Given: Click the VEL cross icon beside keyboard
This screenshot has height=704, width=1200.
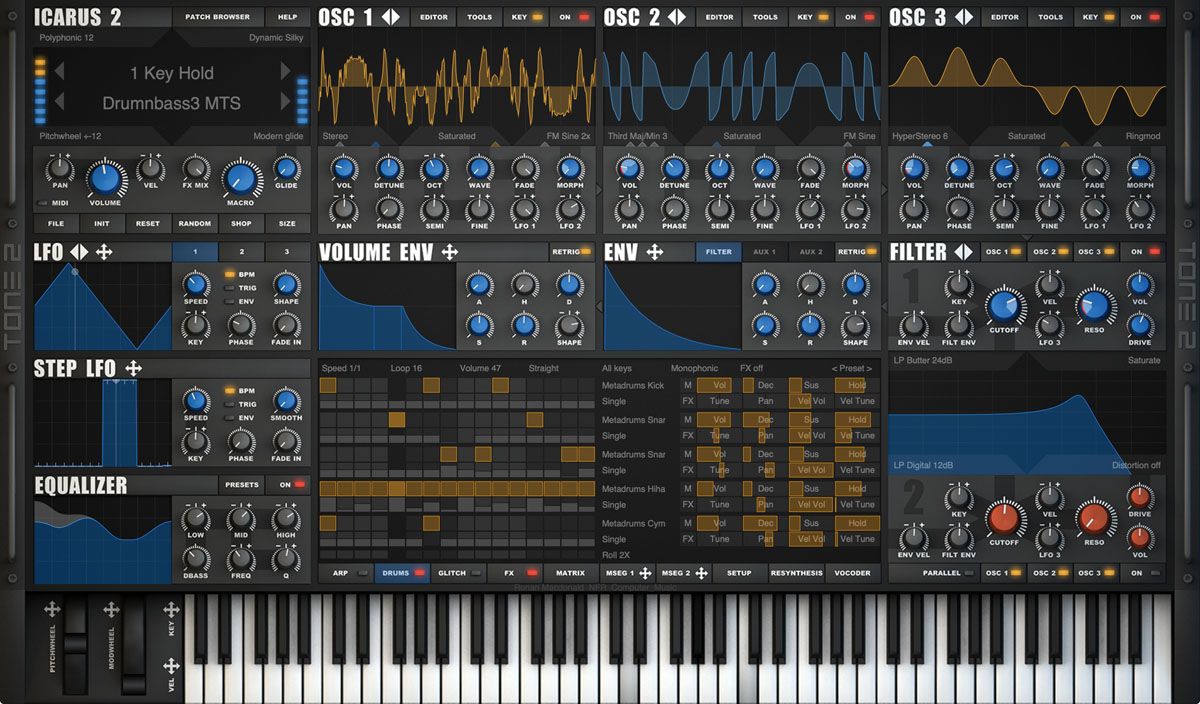Looking at the screenshot, I should point(171,666).
